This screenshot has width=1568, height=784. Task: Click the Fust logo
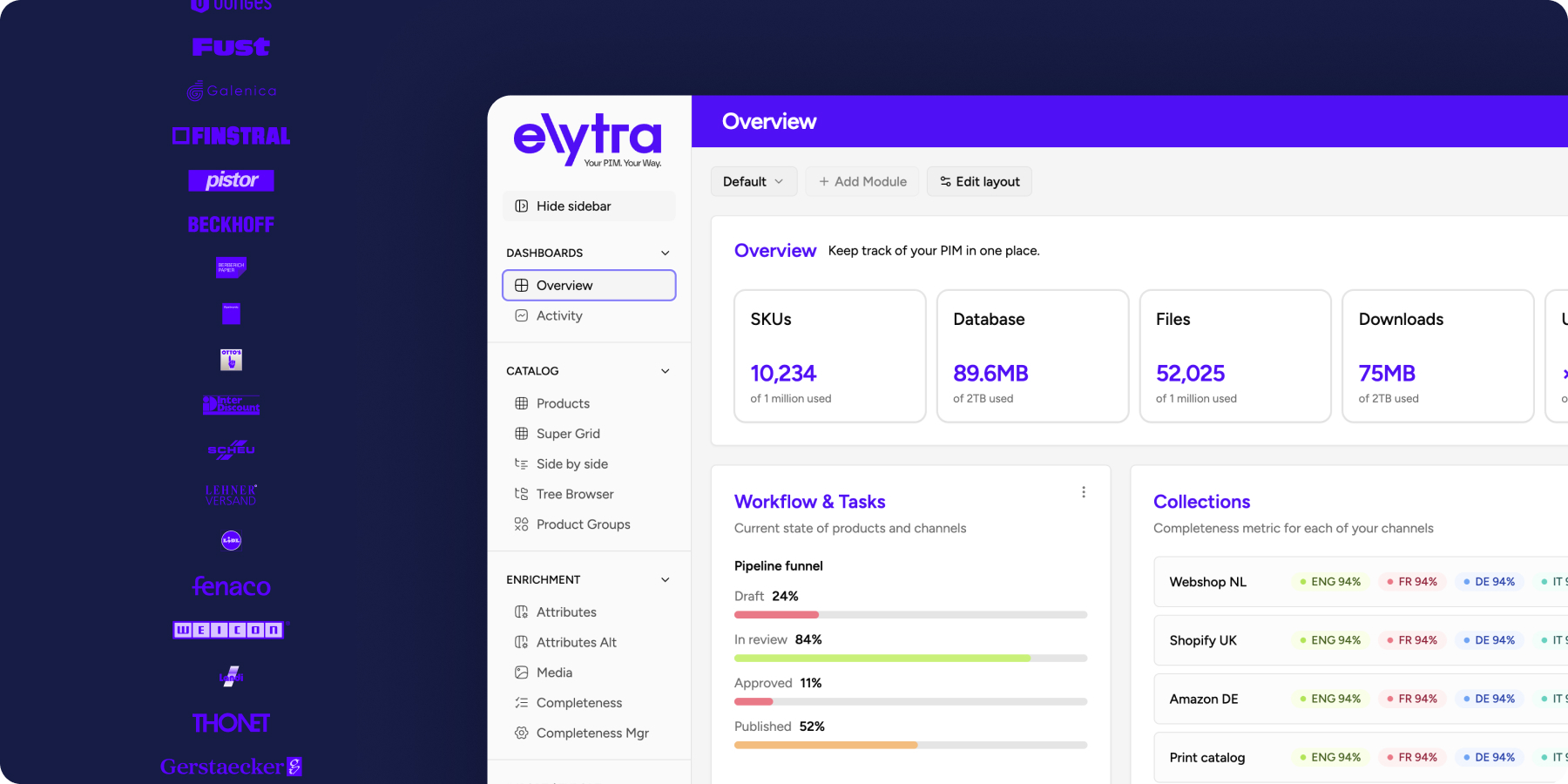pos(231,47)
